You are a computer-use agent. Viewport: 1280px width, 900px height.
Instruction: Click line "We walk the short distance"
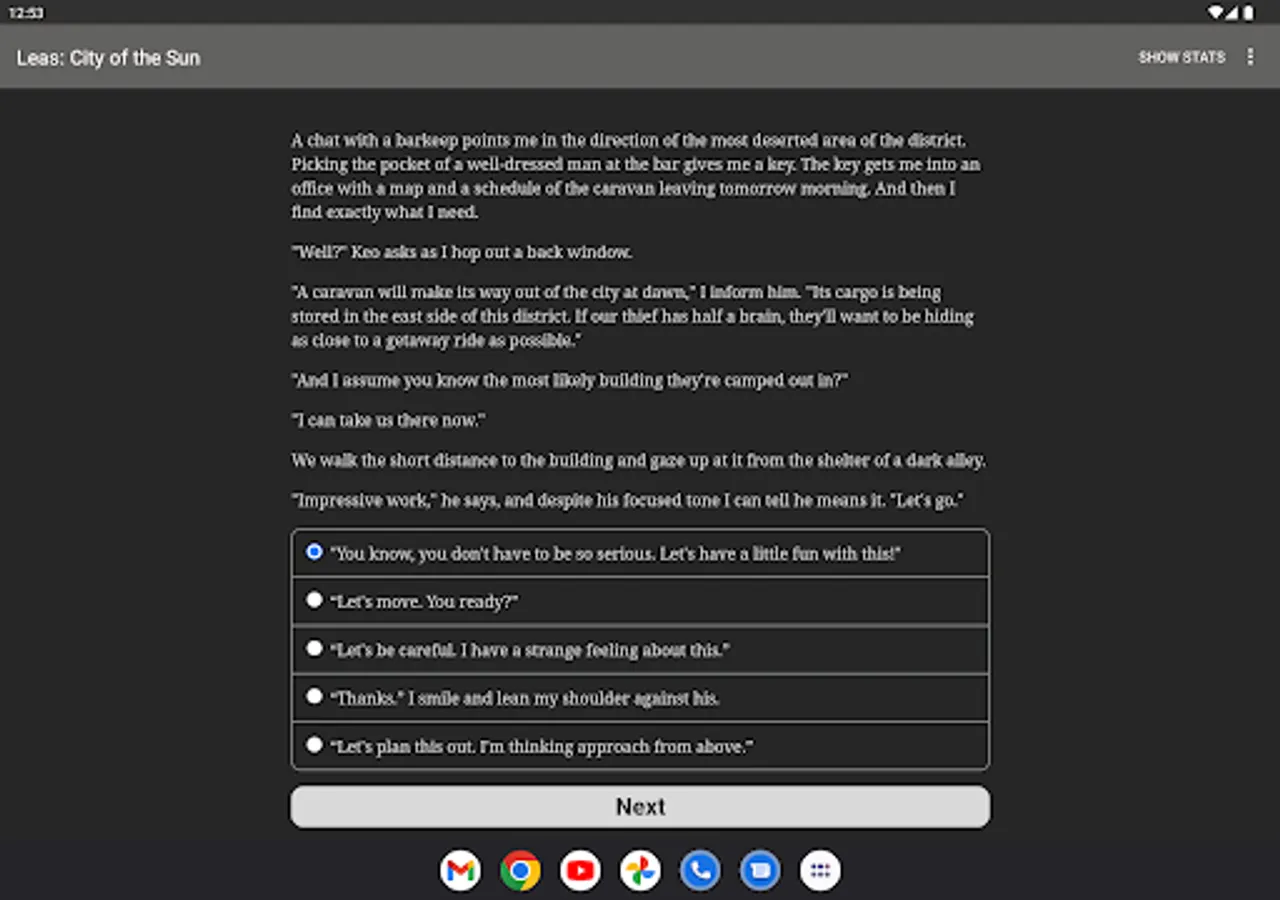(x=638, y=460)
